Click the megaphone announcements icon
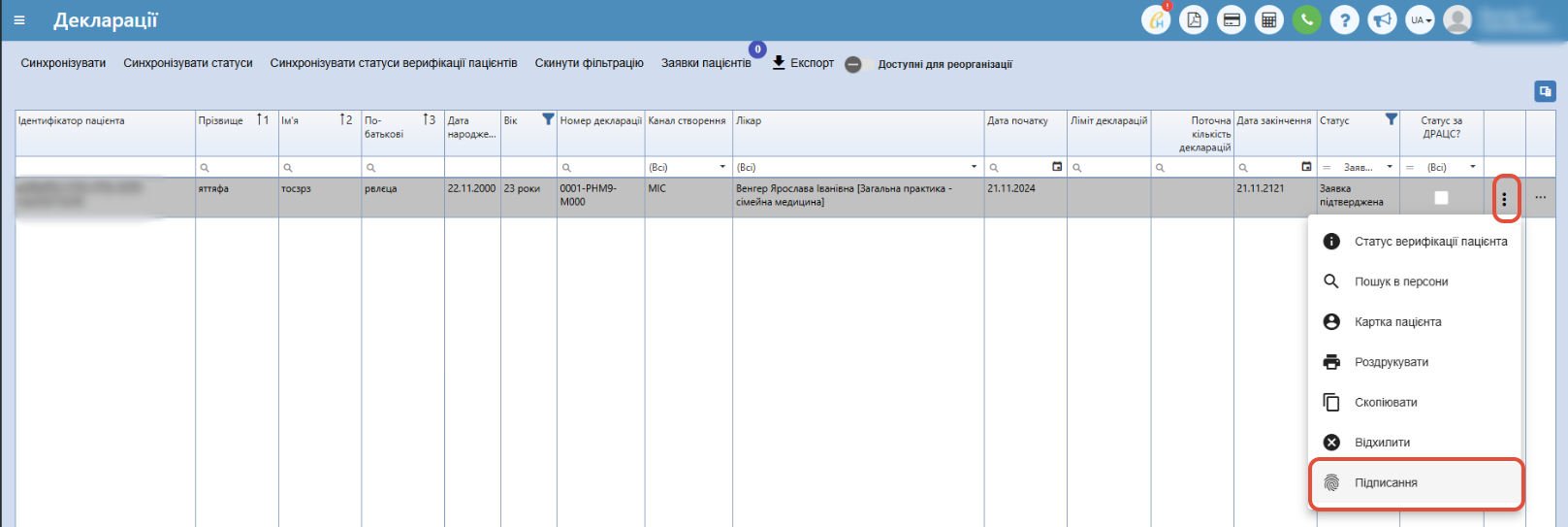The height and width of the screenshot is (527, 1568). coord(1382,19)
